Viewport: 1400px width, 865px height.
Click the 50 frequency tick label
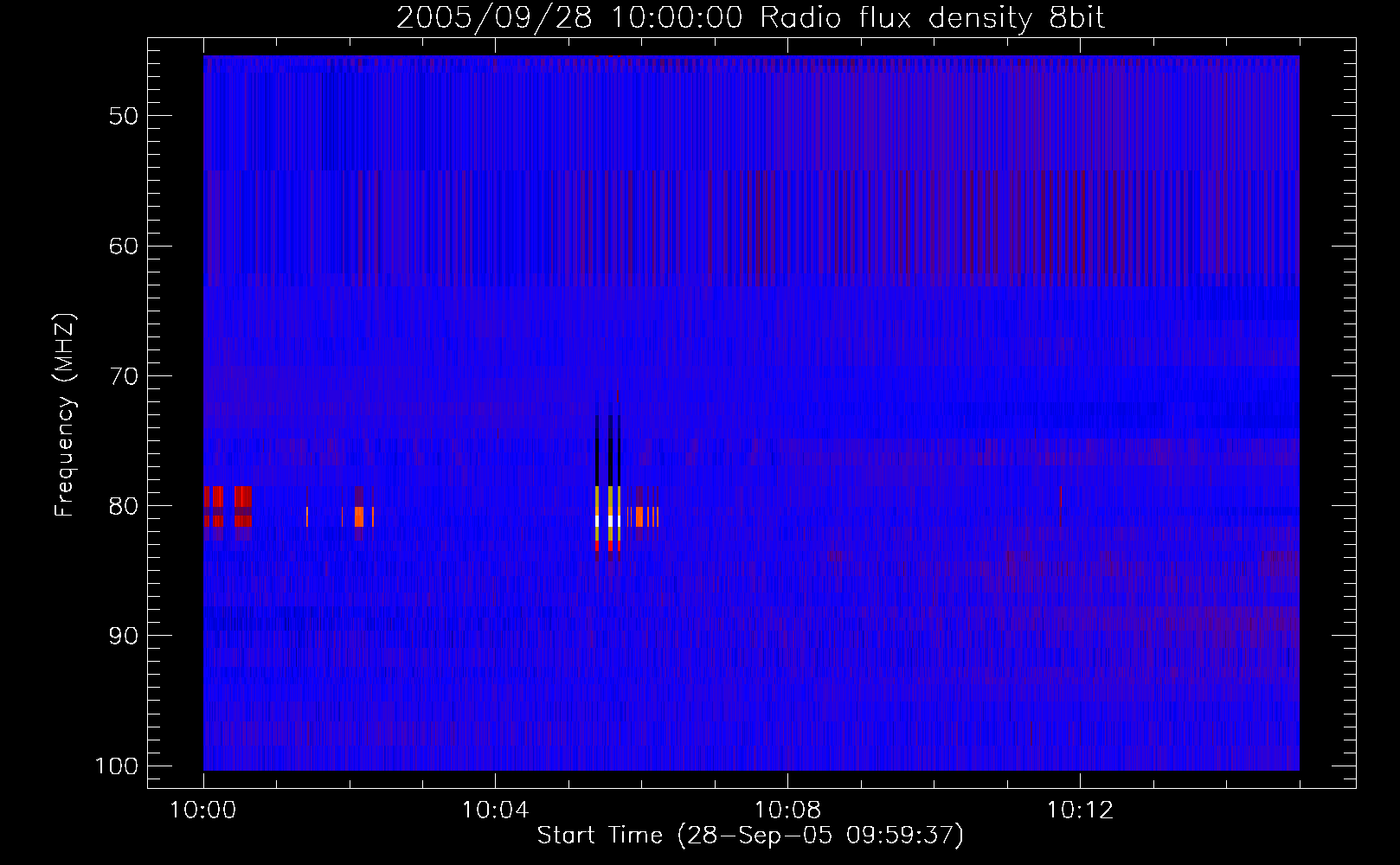(124, 116)
